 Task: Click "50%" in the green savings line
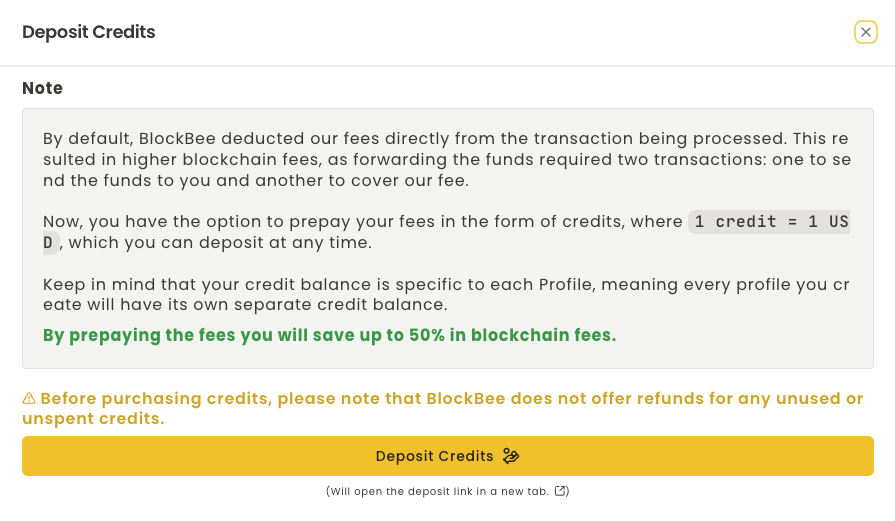[428, 335]
